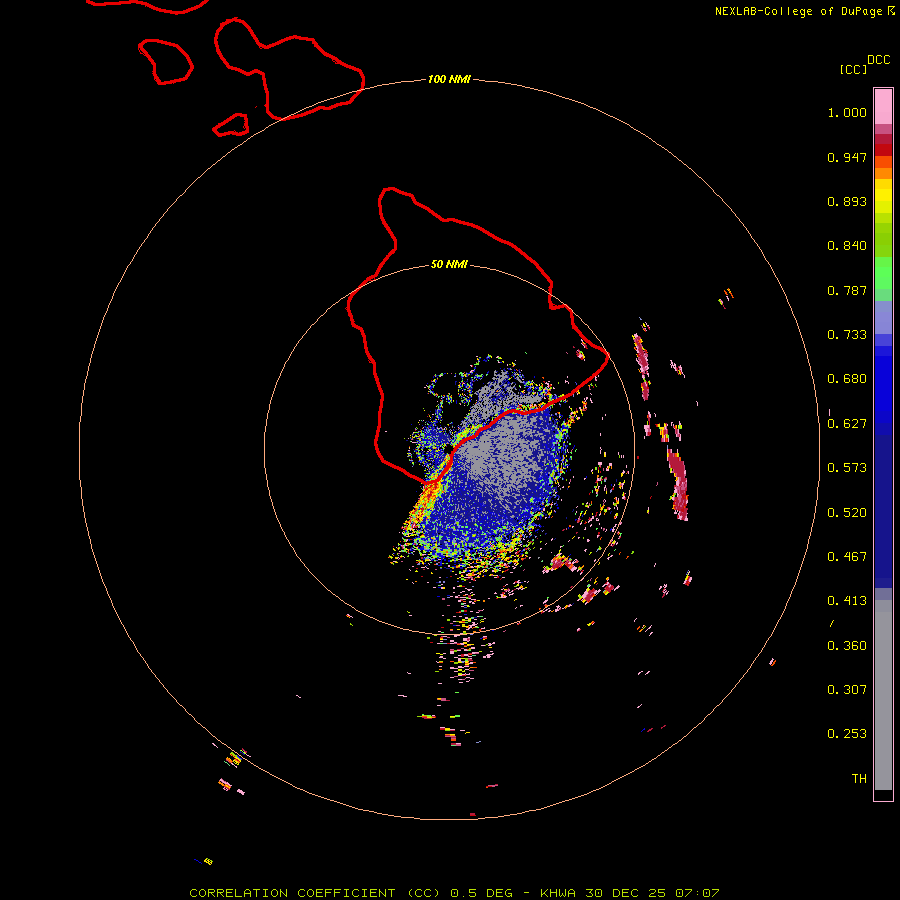Select the 0.733 scale label
The height and width of the screenshot is (900, 900).
pos(847,335)
